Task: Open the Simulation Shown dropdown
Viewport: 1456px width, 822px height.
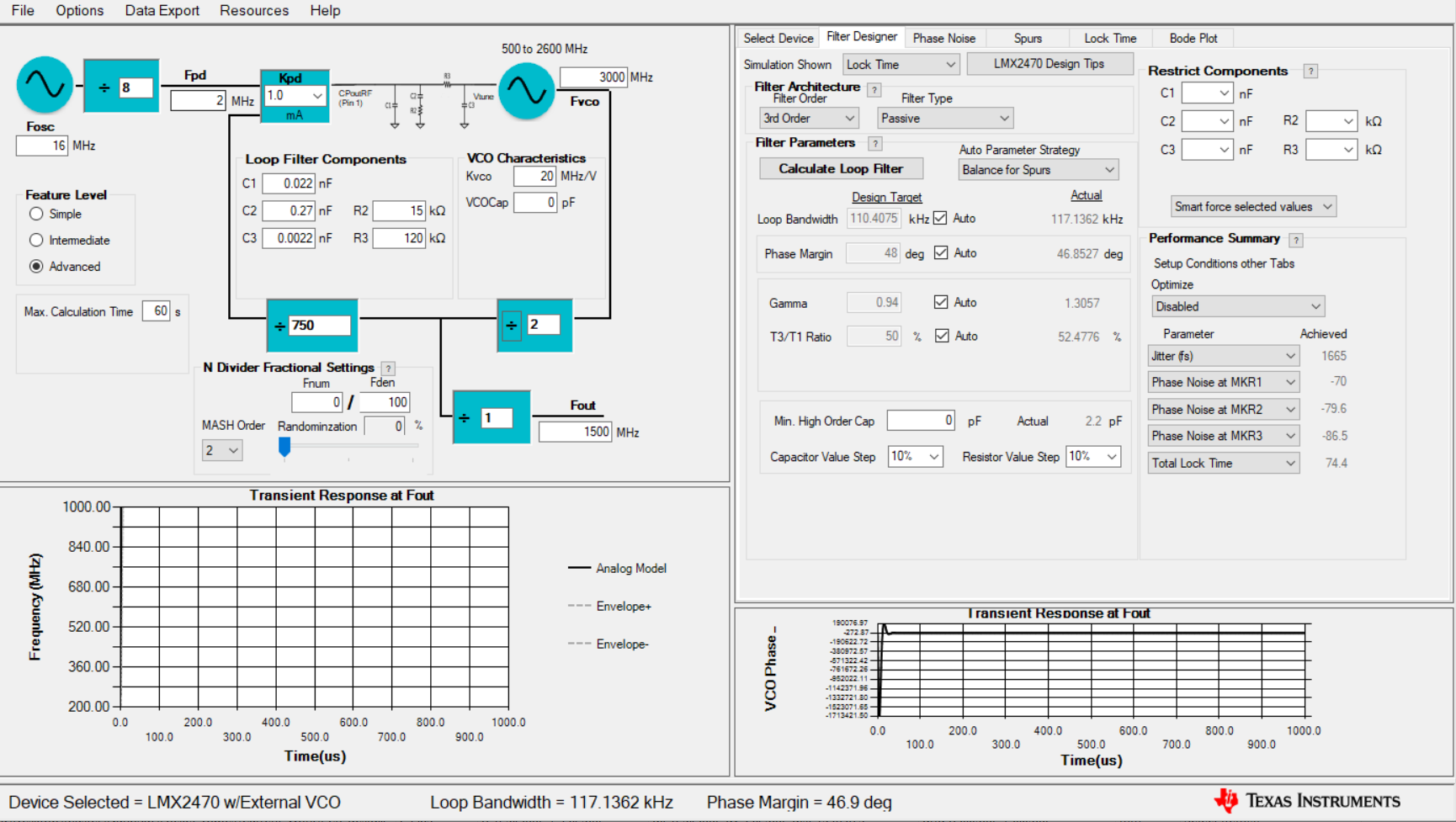Action: pos(901,64)
